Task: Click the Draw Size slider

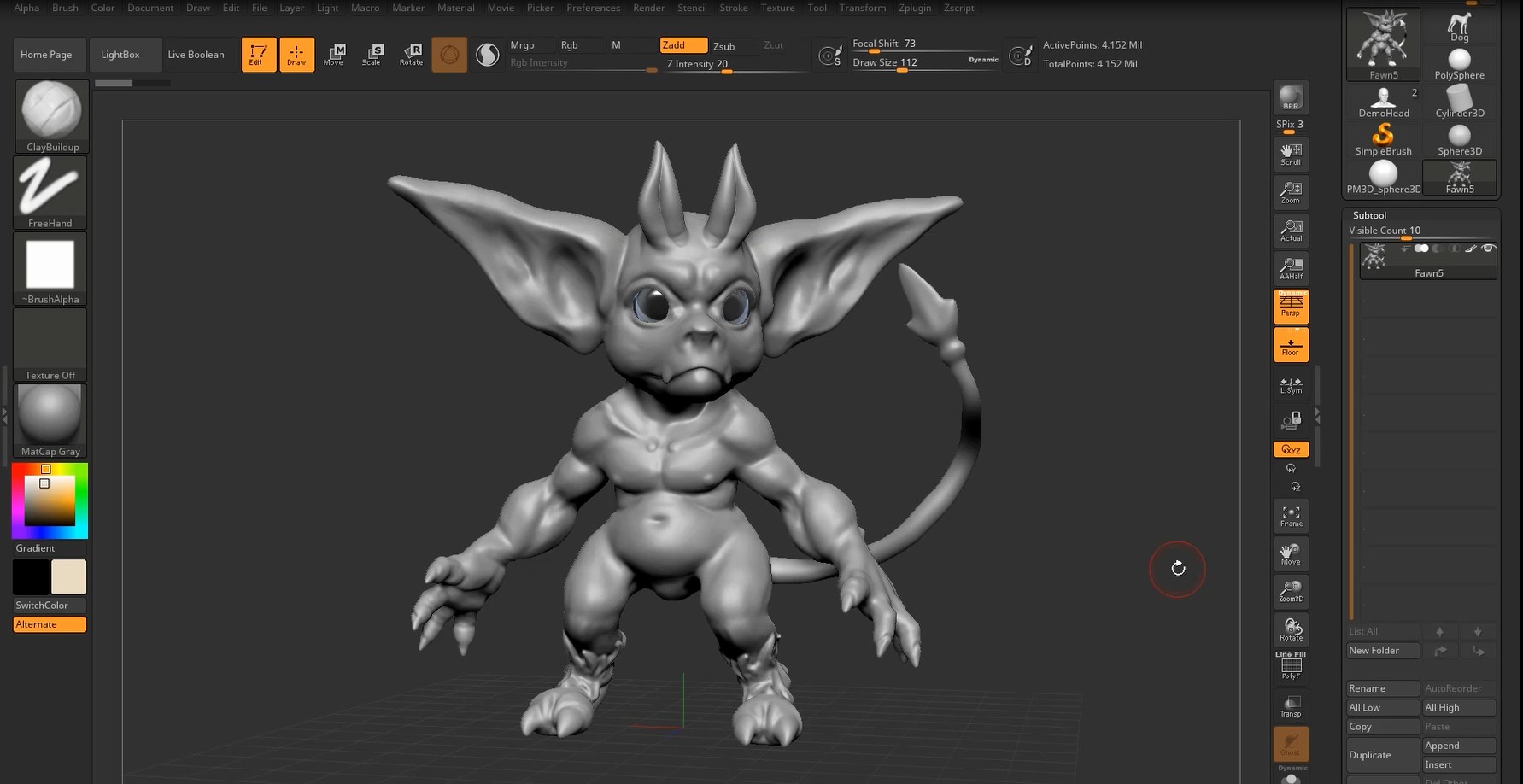Action: tap(925, 63)
